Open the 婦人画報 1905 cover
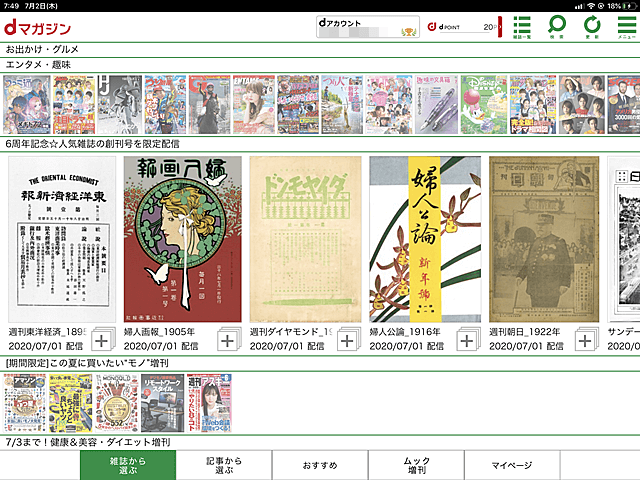This screenshot has height=480, width=640. 182,240
